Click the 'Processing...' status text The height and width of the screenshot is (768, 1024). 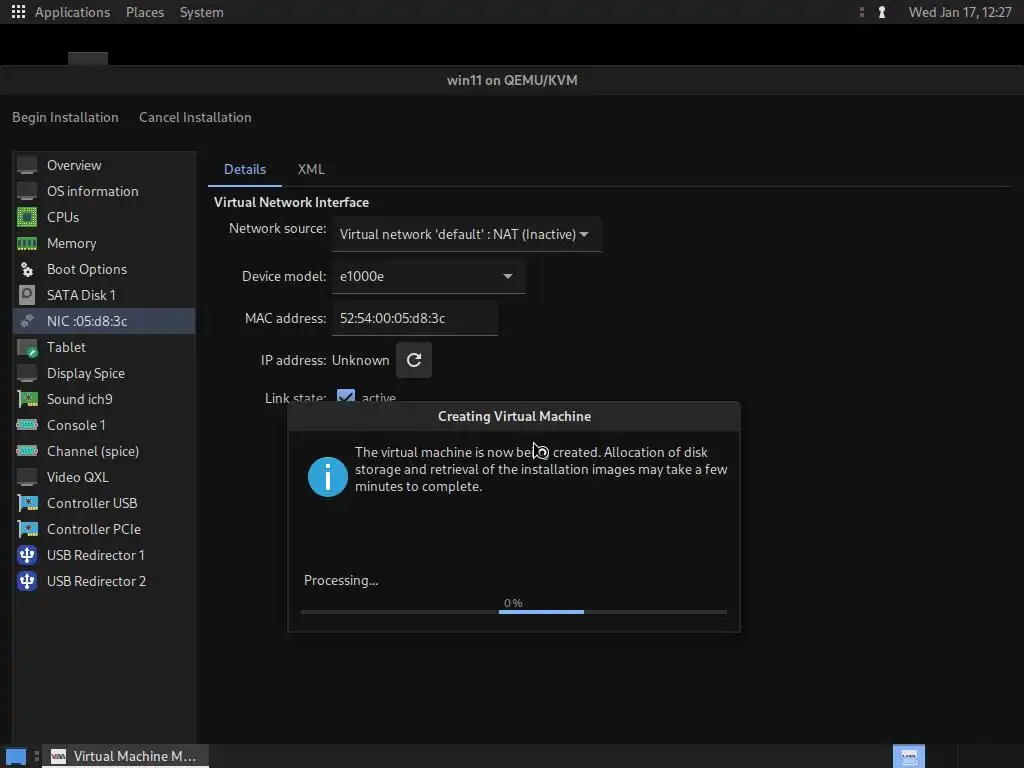click(341, 581)
